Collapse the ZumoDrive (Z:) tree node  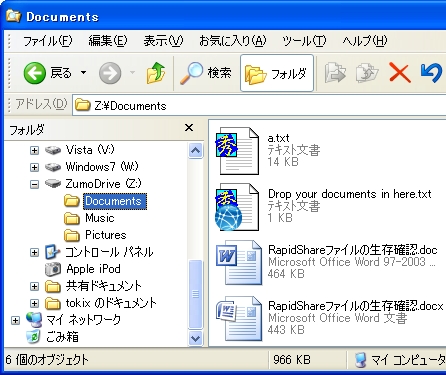34,184
